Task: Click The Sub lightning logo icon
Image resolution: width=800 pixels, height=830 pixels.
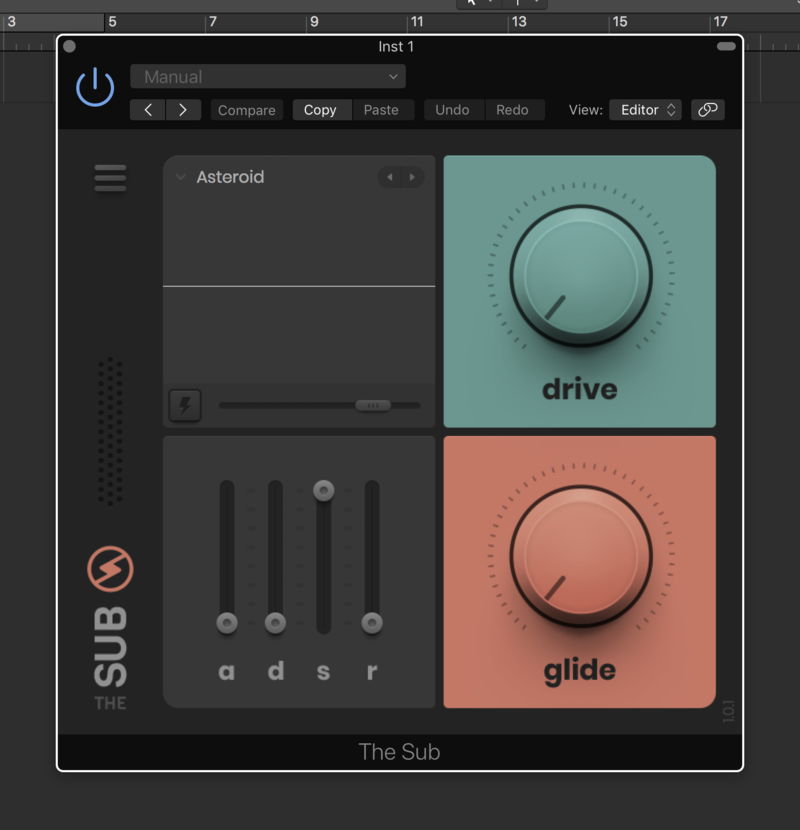Action: click(x=110, y=569)
